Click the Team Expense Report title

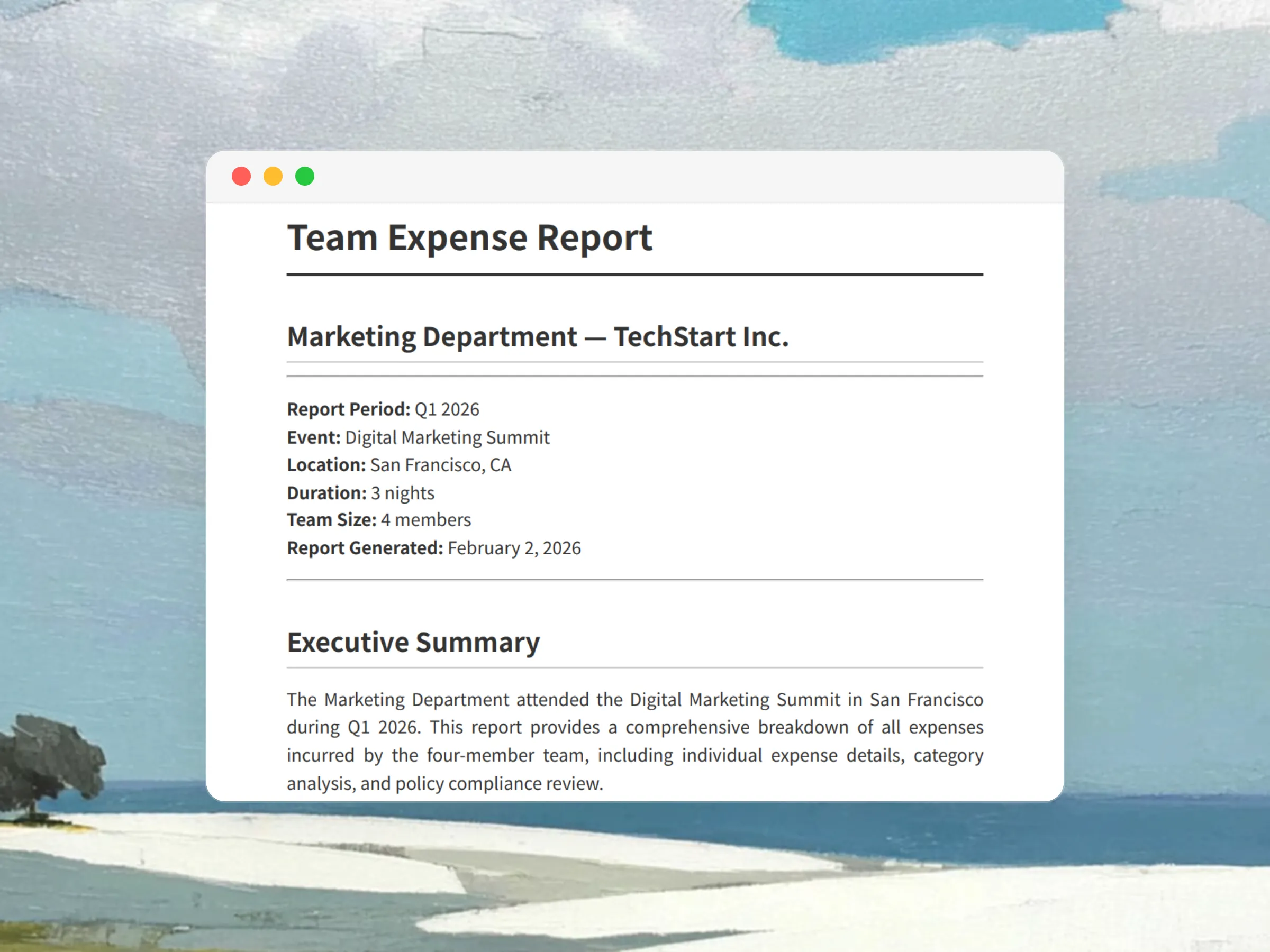[x=469, y=237]
